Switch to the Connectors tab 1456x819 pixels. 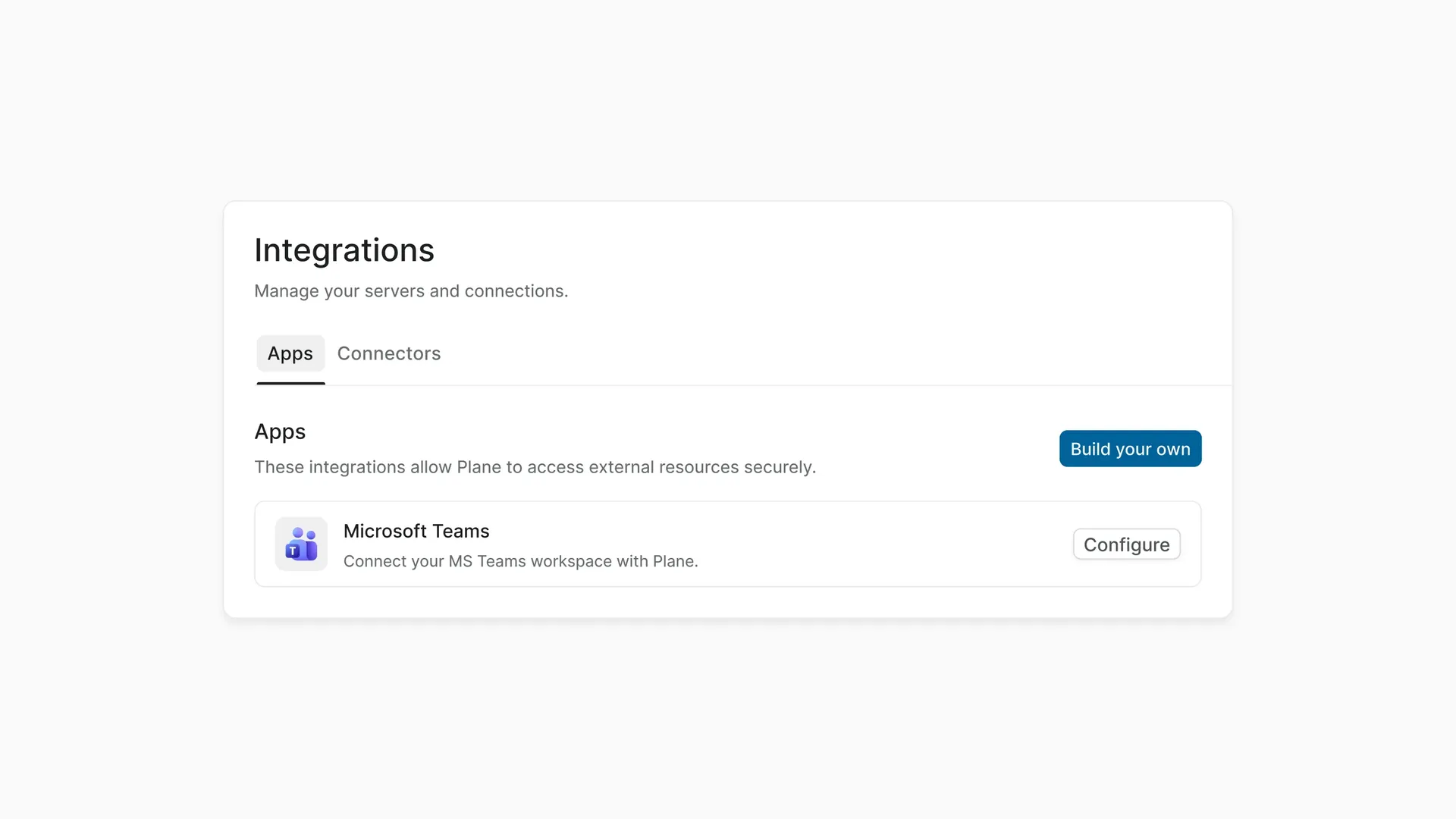[388, 353]
